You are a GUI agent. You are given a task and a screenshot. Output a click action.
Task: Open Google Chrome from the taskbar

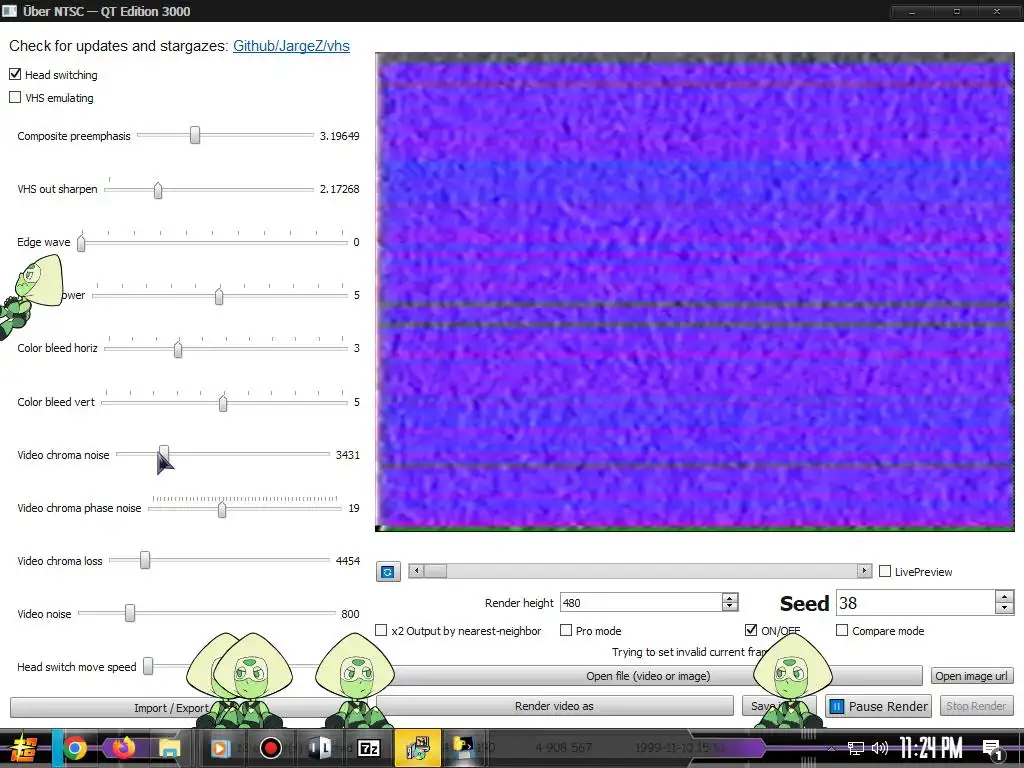click(x=75, y=748)
